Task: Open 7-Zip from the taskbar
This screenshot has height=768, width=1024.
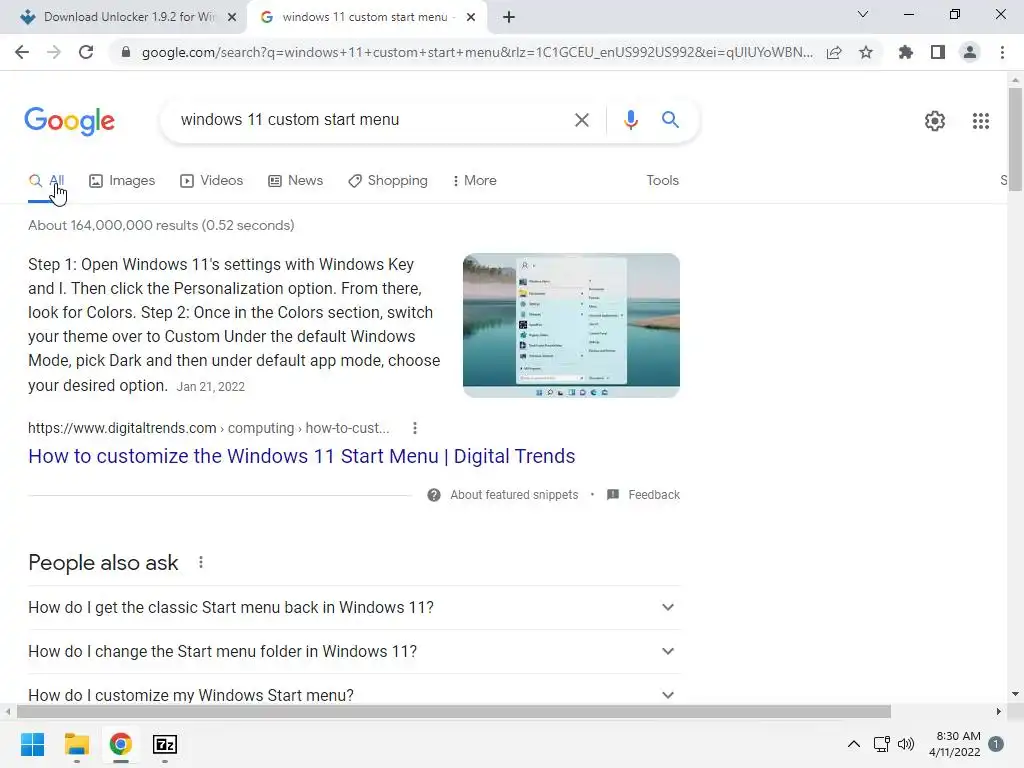Action: (x=165, y=744)
